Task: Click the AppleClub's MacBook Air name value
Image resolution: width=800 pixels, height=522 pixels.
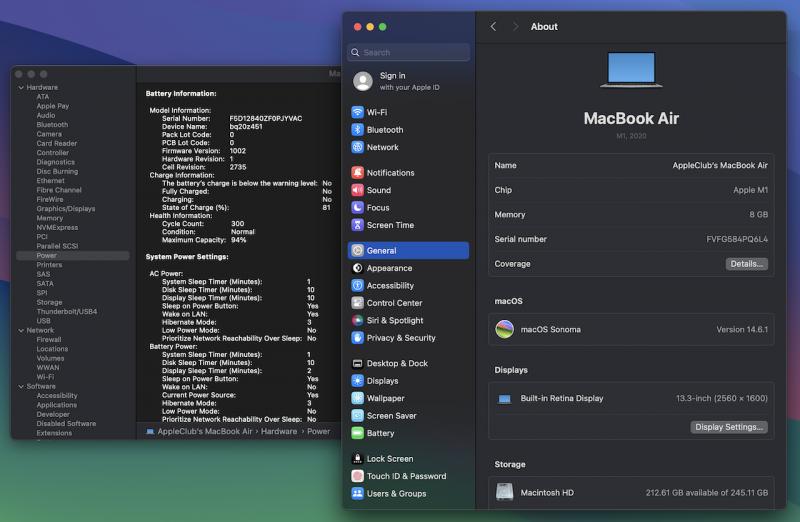Action: coord(720,165)
